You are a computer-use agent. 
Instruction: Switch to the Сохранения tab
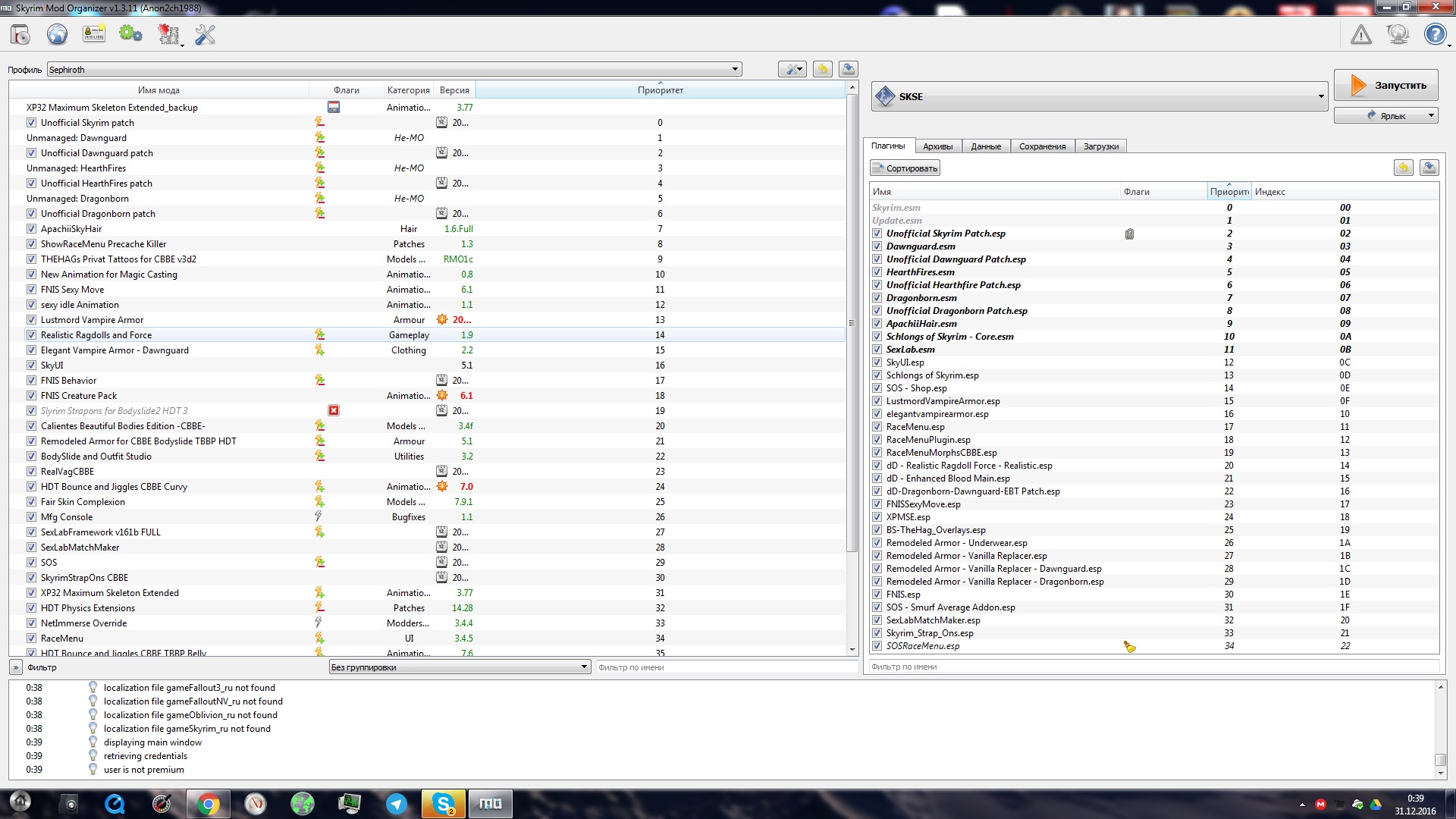(1042, 146)
